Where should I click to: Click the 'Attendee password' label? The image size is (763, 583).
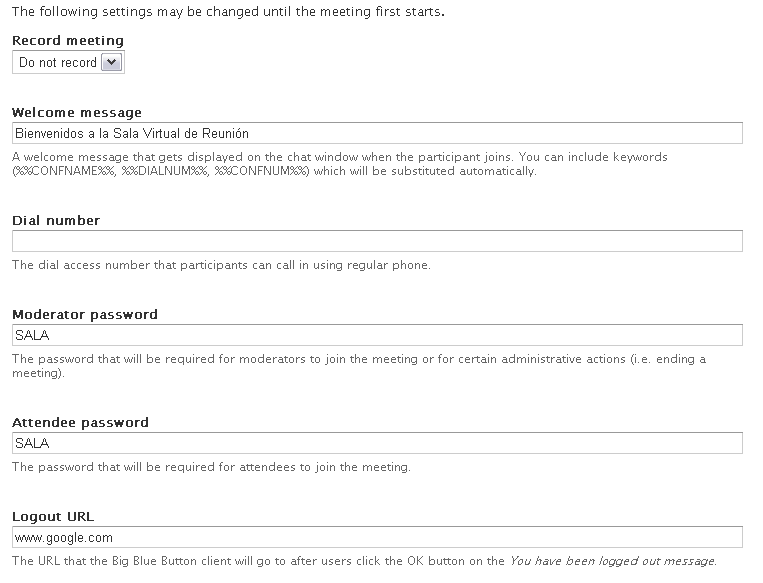[80, 422]
